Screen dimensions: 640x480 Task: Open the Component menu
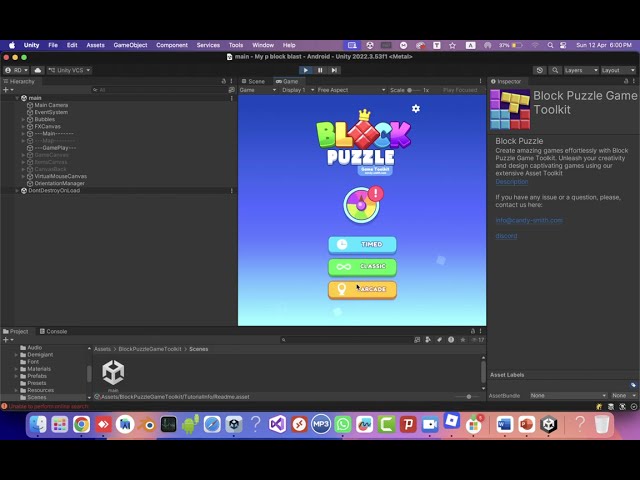click(x=172, y=45)
